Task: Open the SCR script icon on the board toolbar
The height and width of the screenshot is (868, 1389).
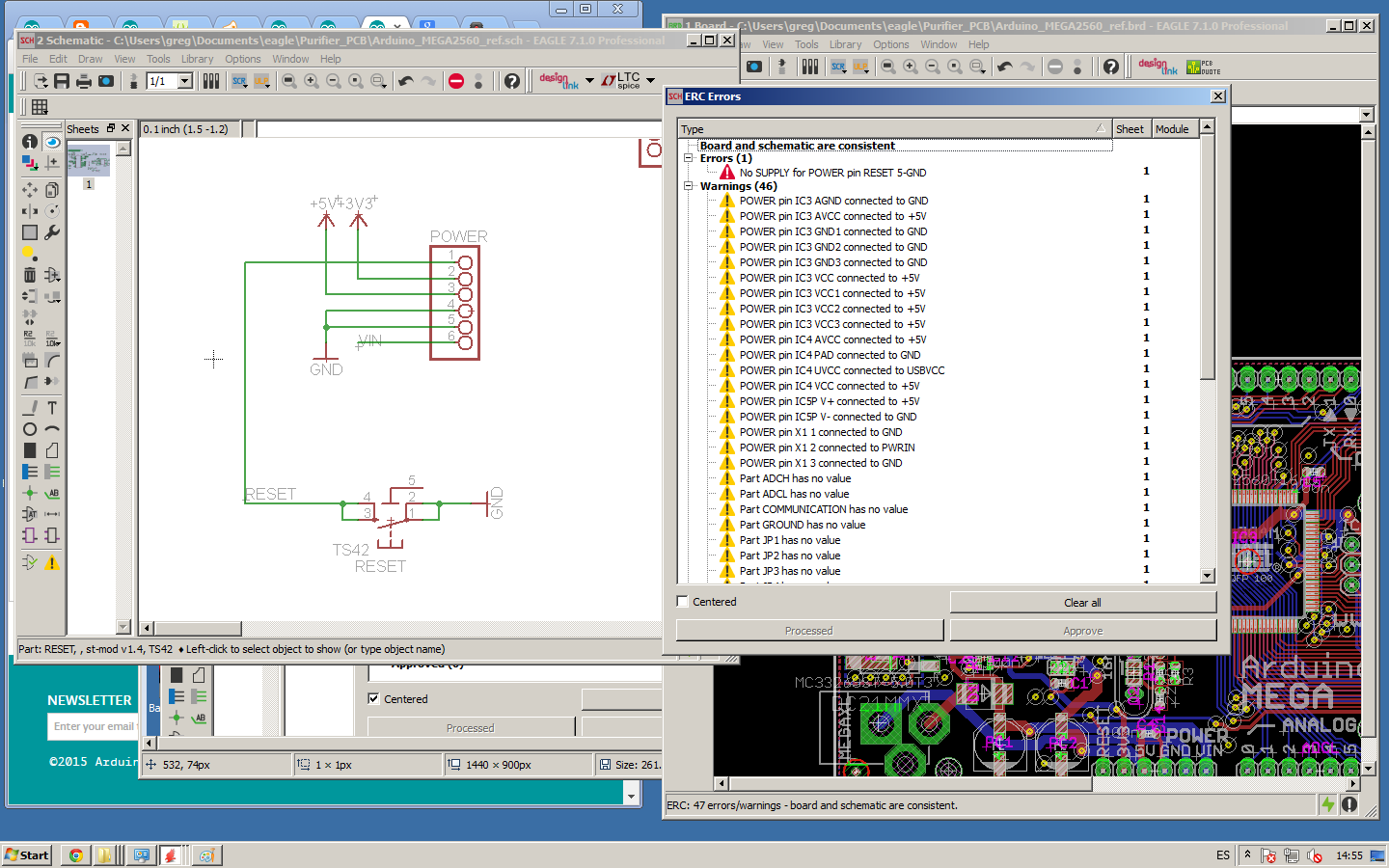Action: 836,67
